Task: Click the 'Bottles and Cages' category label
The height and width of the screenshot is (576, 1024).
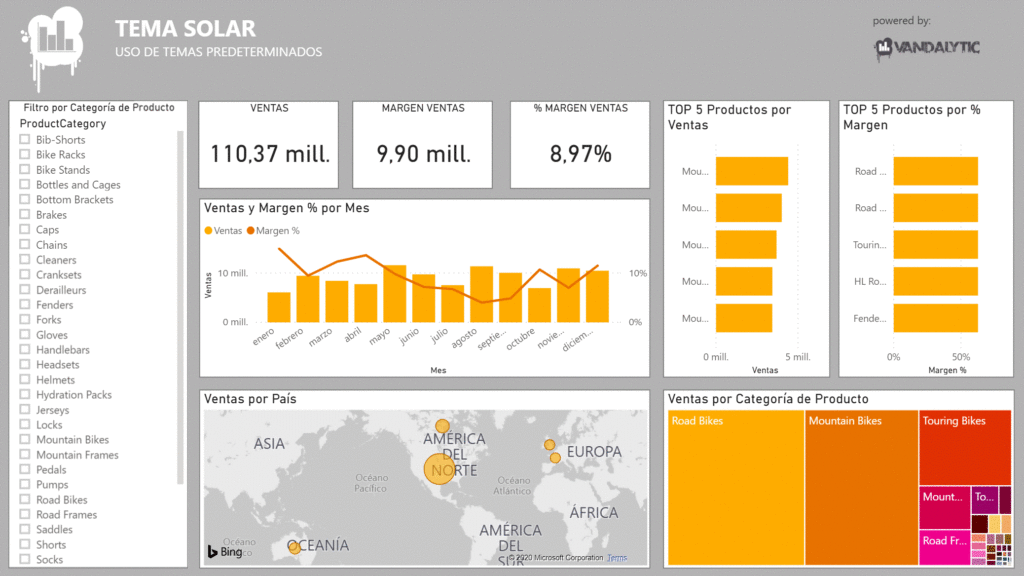Action: [78, 185]
